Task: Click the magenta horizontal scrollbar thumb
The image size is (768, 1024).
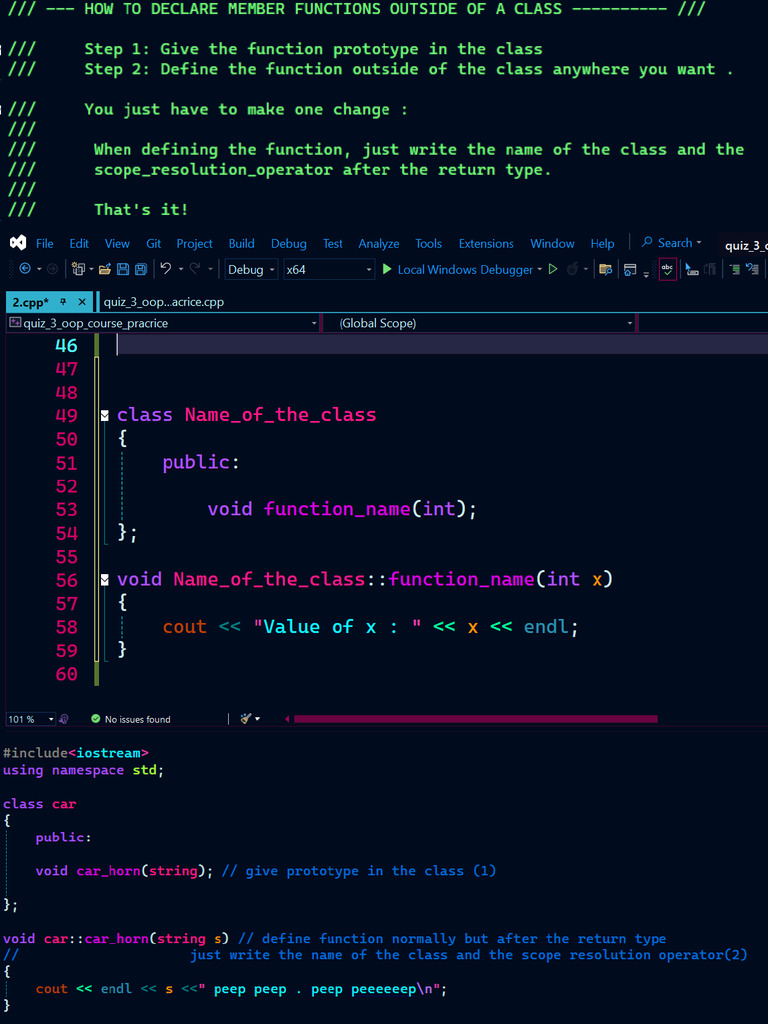Action: coord(475,719)
